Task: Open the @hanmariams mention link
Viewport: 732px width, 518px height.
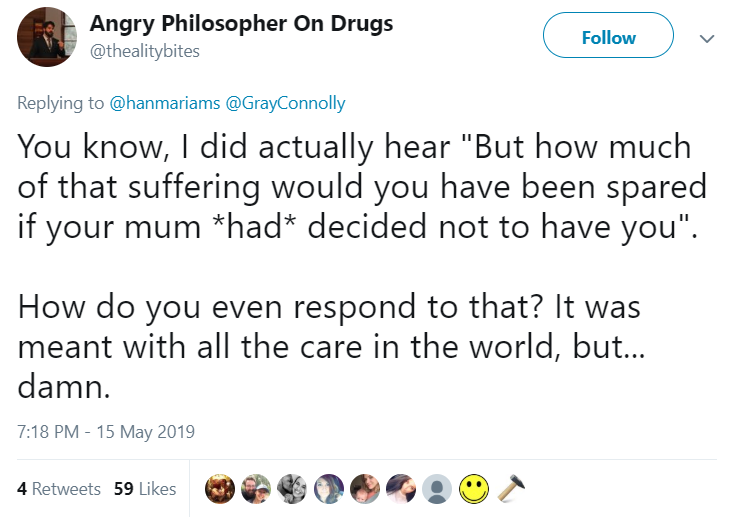Action: 156,102
